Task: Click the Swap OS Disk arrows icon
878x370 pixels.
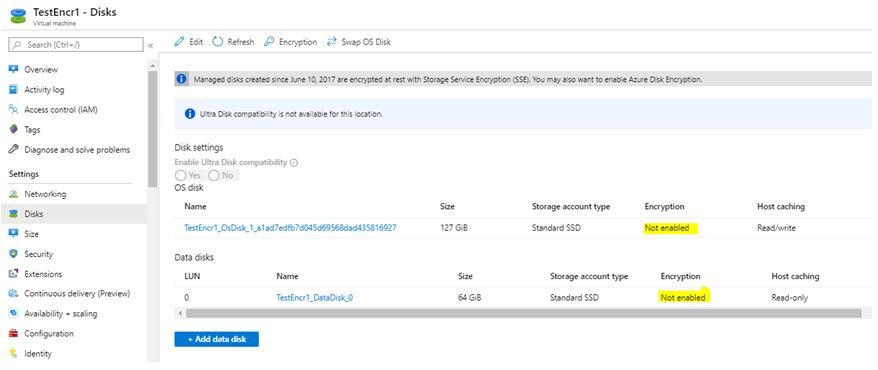Action: [x=331, y=42]
